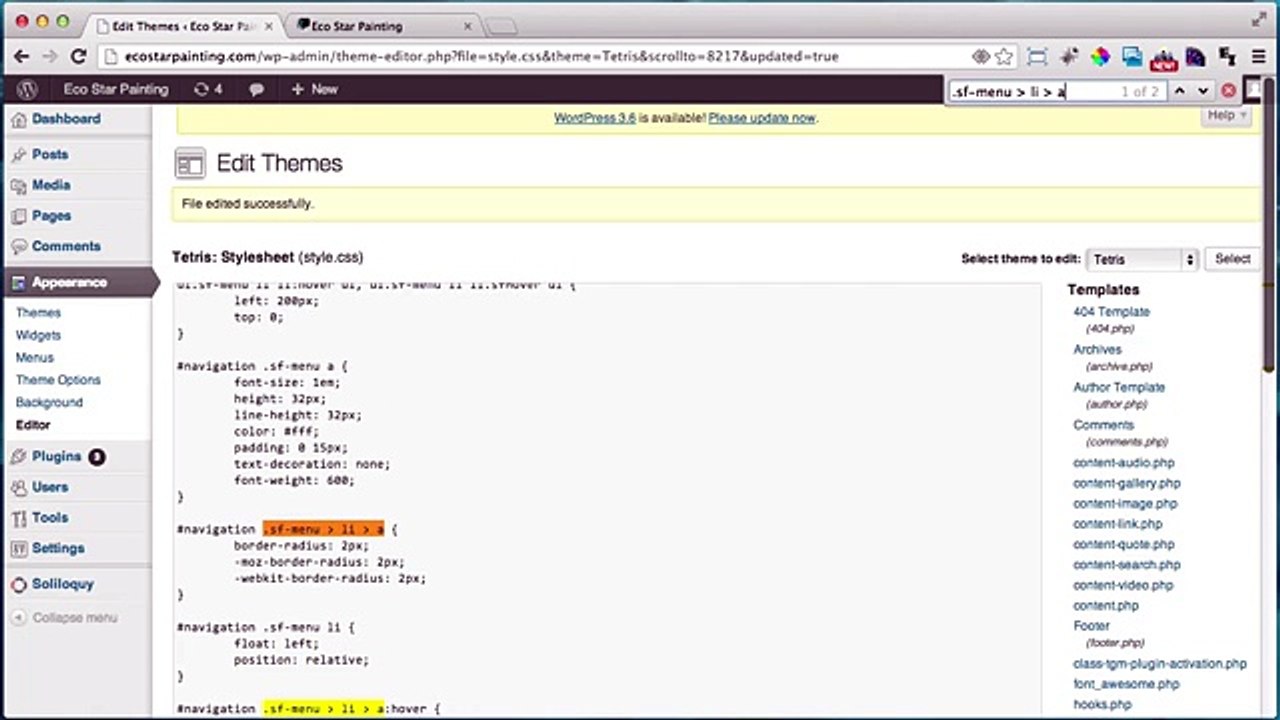Click the yellow highlighted hover selector match
Screen dimensions: 1280x720
324,708
